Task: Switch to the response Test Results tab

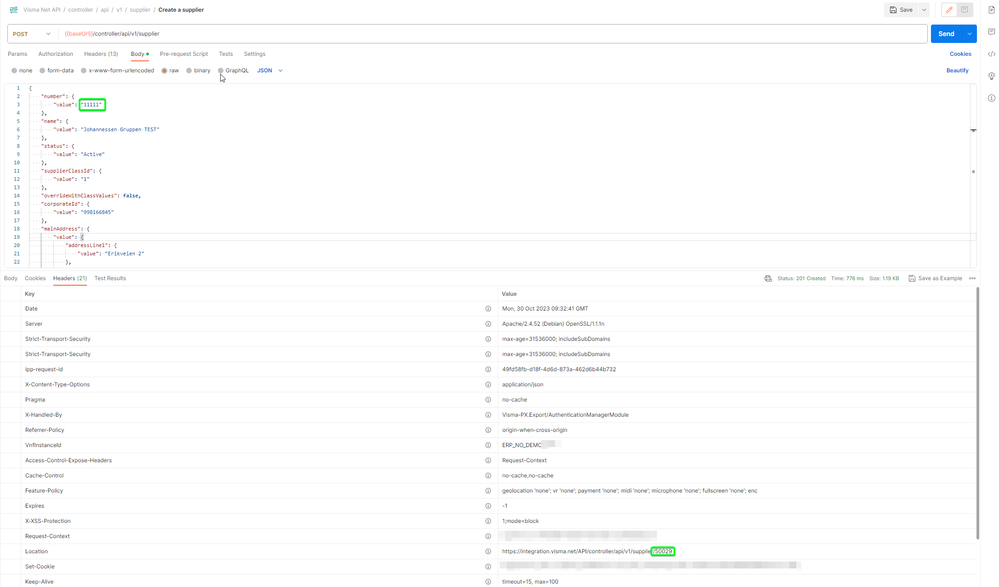Action: [x=110, y=279]
